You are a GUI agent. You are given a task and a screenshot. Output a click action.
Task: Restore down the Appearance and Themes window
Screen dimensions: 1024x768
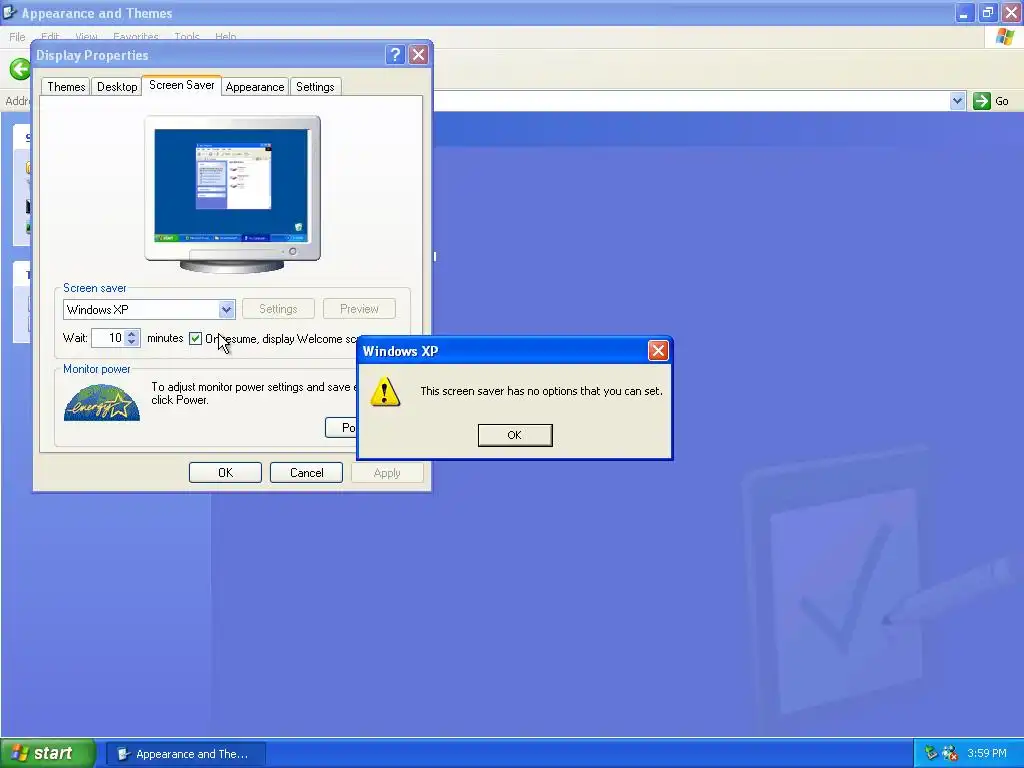987,13
